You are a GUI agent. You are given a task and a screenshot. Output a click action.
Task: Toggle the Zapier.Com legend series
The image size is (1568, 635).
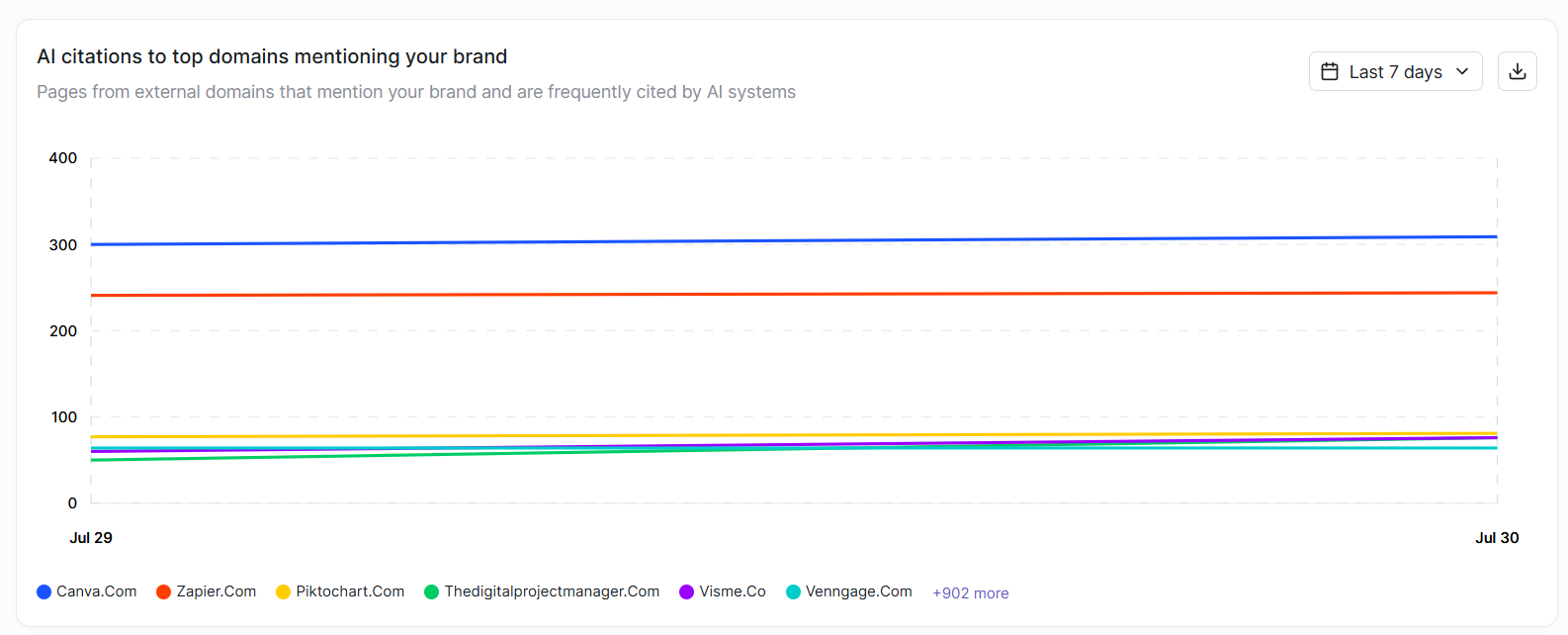pyautogui.click(x=207, y=591)
